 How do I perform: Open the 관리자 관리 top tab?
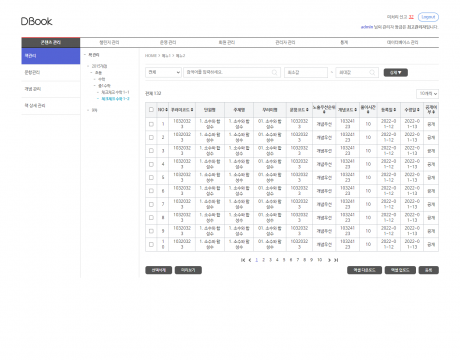[x=285, y=42]
